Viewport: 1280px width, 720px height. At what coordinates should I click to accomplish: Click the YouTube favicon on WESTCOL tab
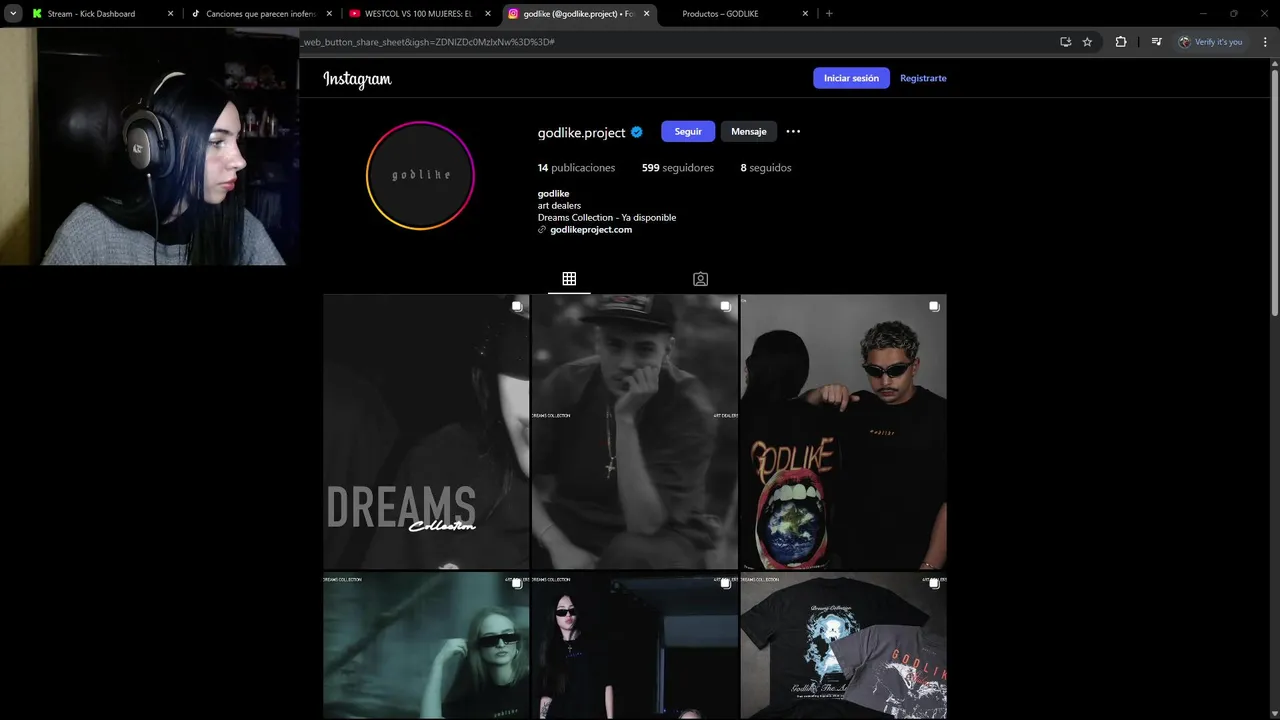tap(355, 14)
